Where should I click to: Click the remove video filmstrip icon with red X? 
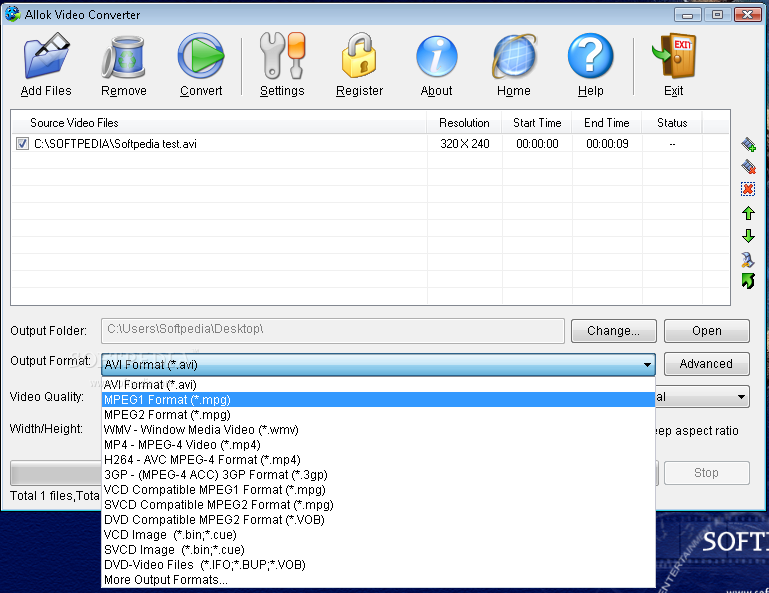point(748,167)
